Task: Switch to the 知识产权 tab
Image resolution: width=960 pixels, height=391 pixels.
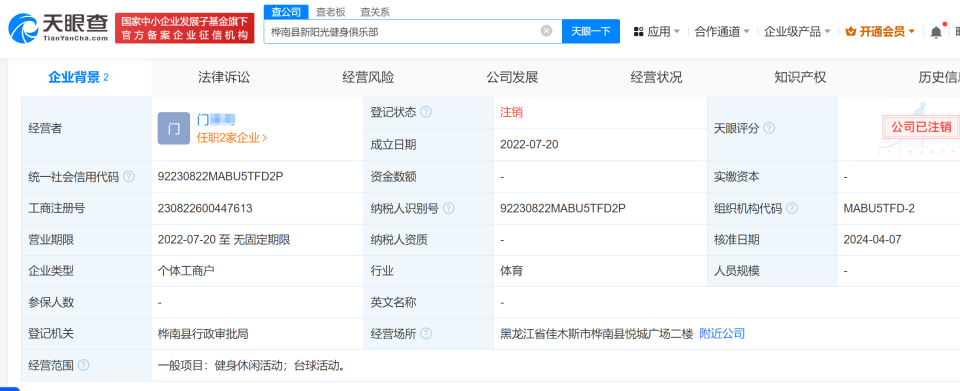Action: [x=800, y=78]
